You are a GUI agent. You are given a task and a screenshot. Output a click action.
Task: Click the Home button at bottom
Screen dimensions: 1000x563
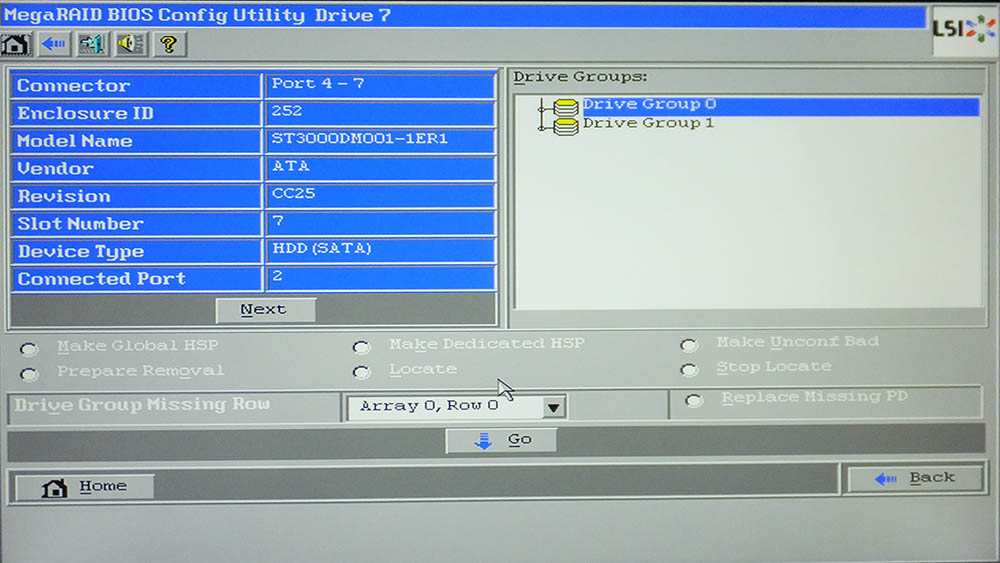pos(85,487)
